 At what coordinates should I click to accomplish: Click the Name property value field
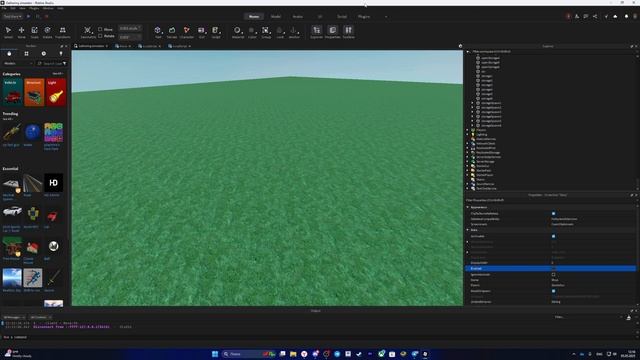[x=593, y=280]
